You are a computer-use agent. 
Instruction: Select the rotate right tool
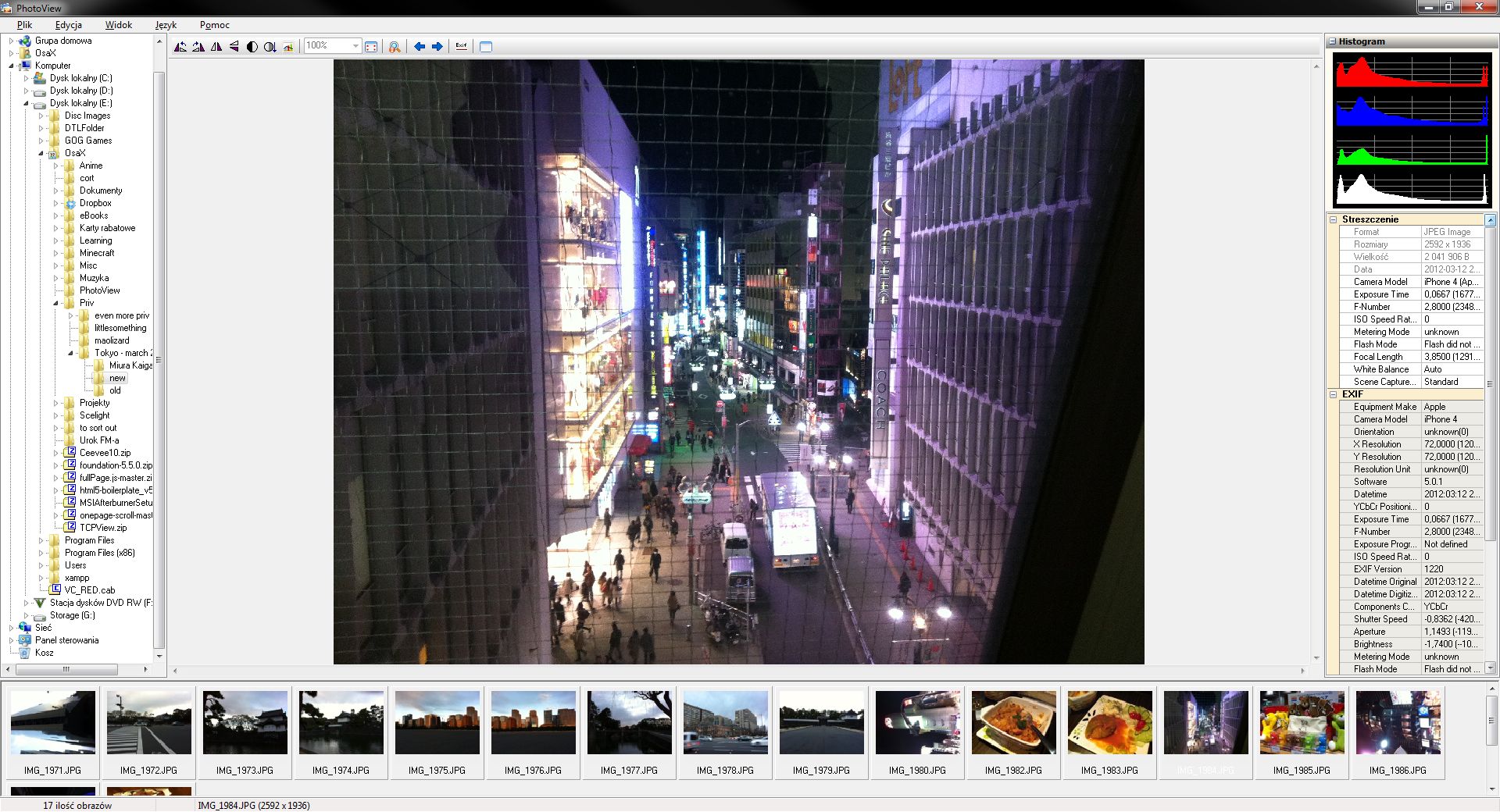point(198,47)
